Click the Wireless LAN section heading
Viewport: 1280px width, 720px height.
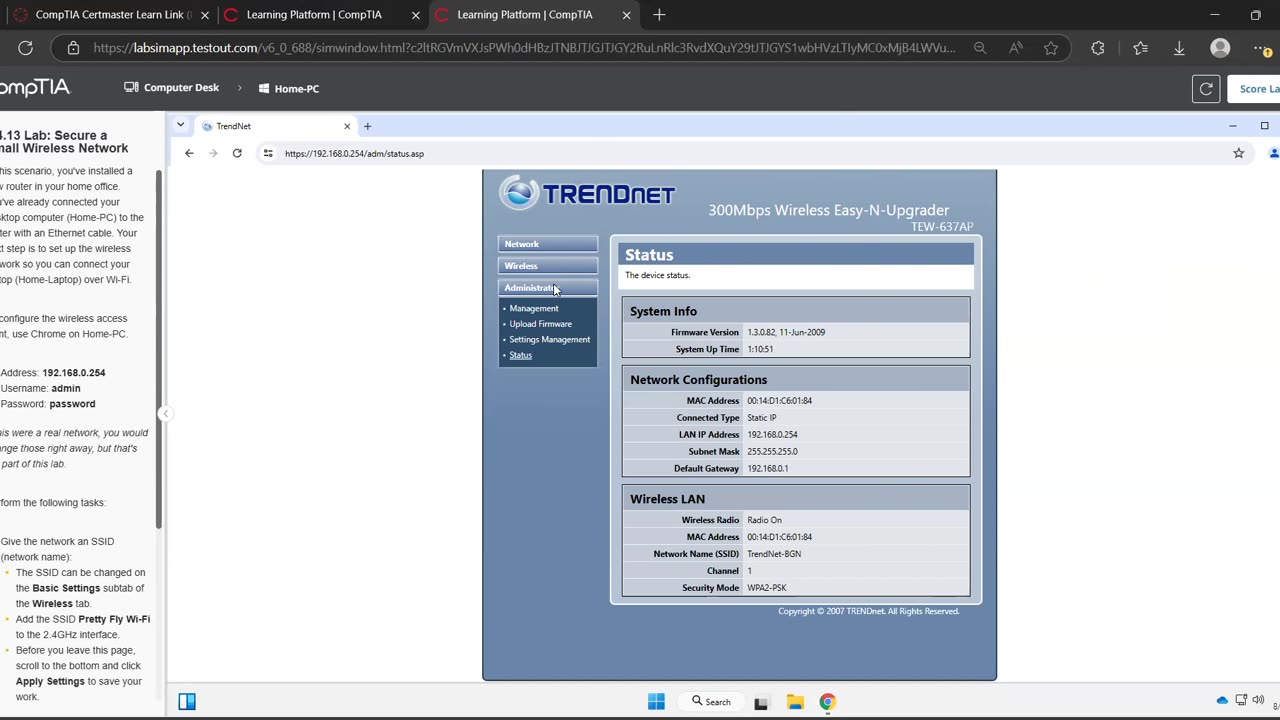click(x=667, y=499)
